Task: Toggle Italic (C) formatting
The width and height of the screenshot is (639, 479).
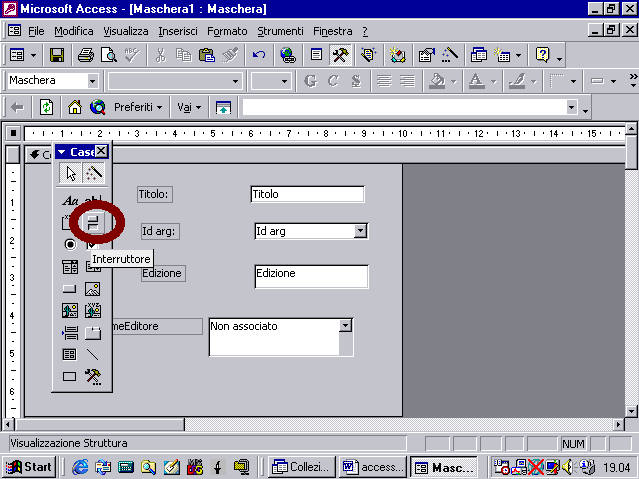Action: [x=333, y=81]
